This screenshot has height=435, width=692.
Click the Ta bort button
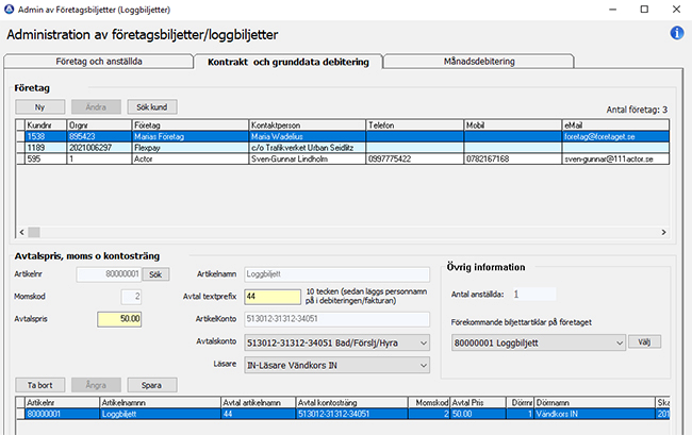coord(40,385)
